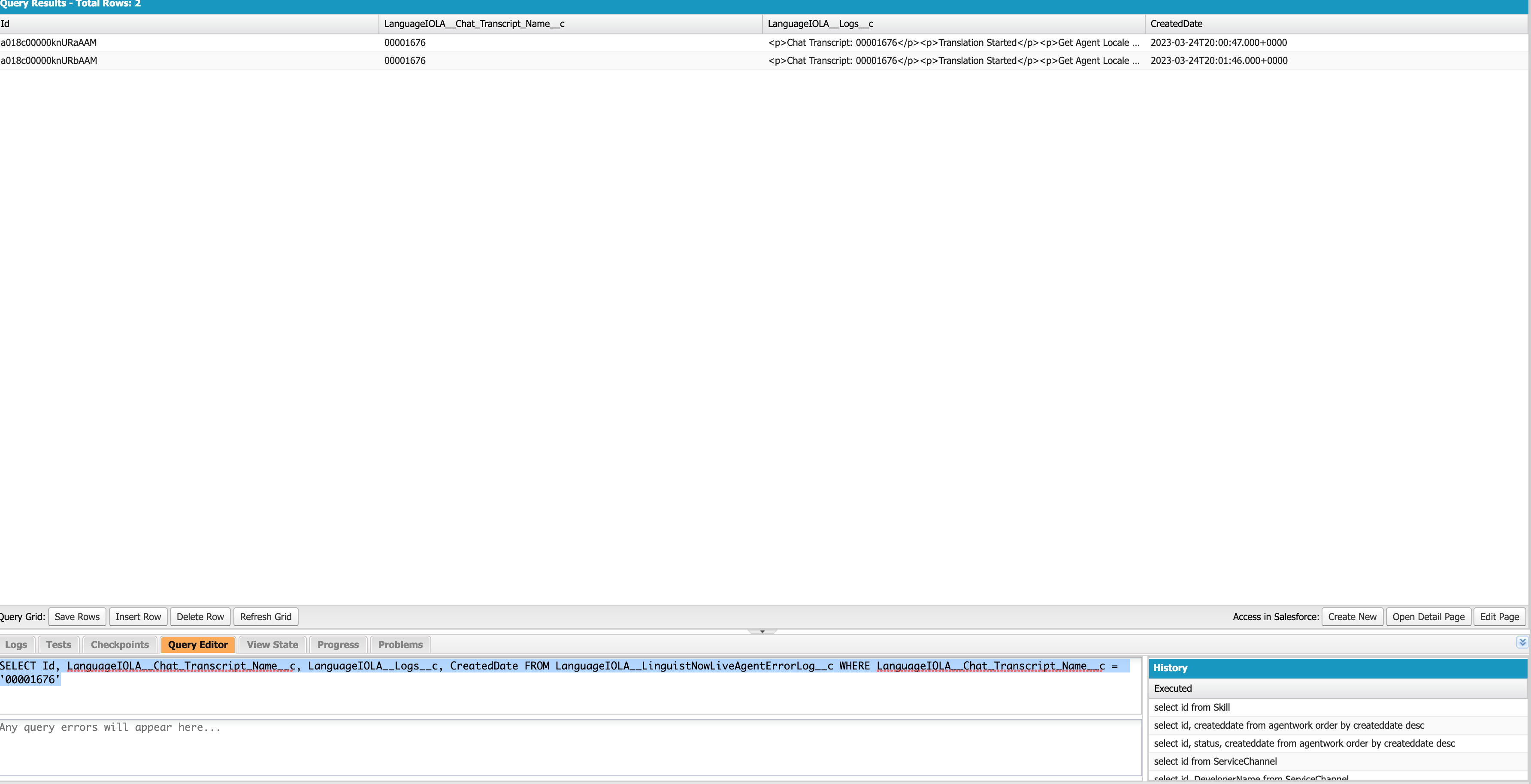Click the LanguageIOLA__Chat_Transcript_Name__c column header
1531x784 pixels.
click(571, 24)
